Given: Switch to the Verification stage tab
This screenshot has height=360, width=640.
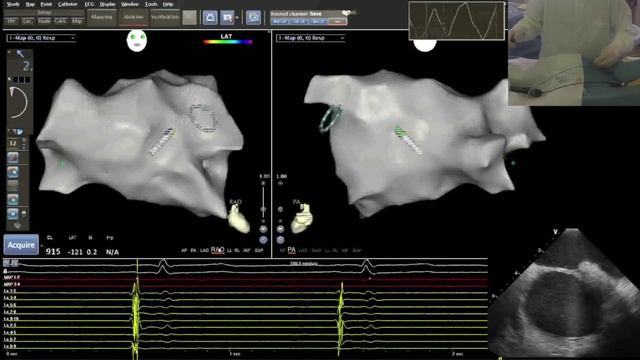Looking at the screenshot, I should click(165, 17).
